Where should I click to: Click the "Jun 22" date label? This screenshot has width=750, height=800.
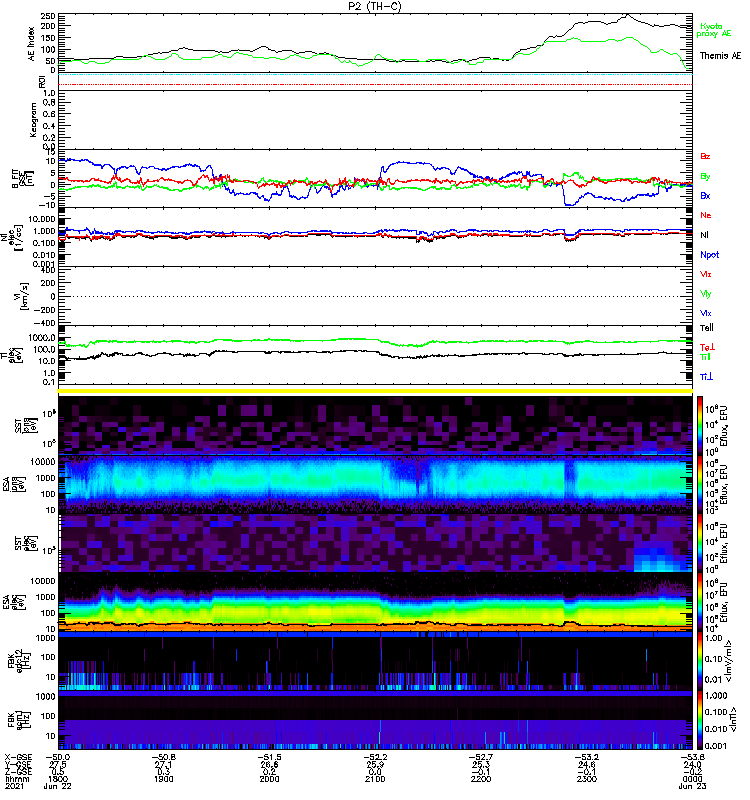click(58, 786)
